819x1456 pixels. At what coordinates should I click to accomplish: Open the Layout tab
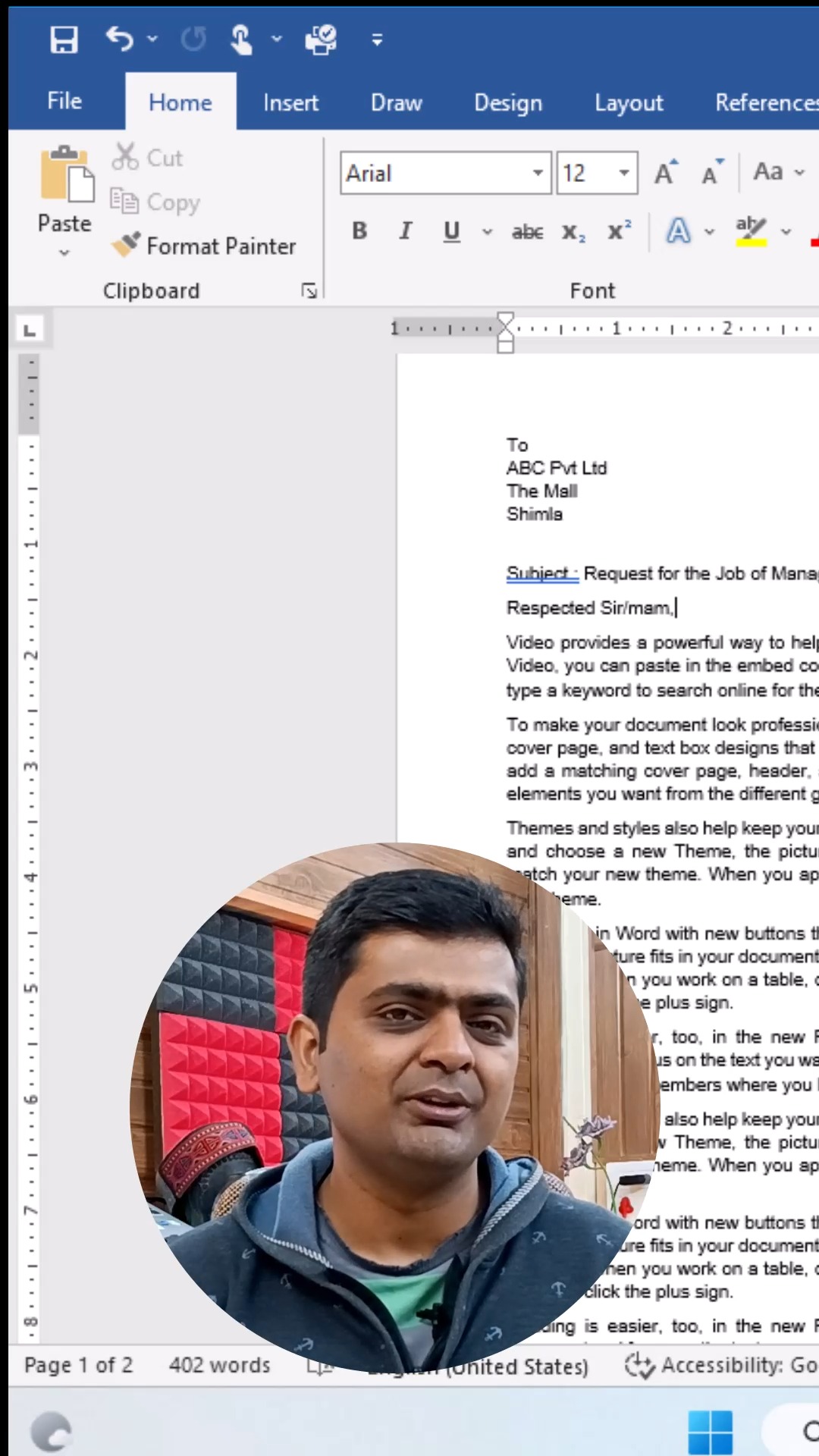(629, 102)
